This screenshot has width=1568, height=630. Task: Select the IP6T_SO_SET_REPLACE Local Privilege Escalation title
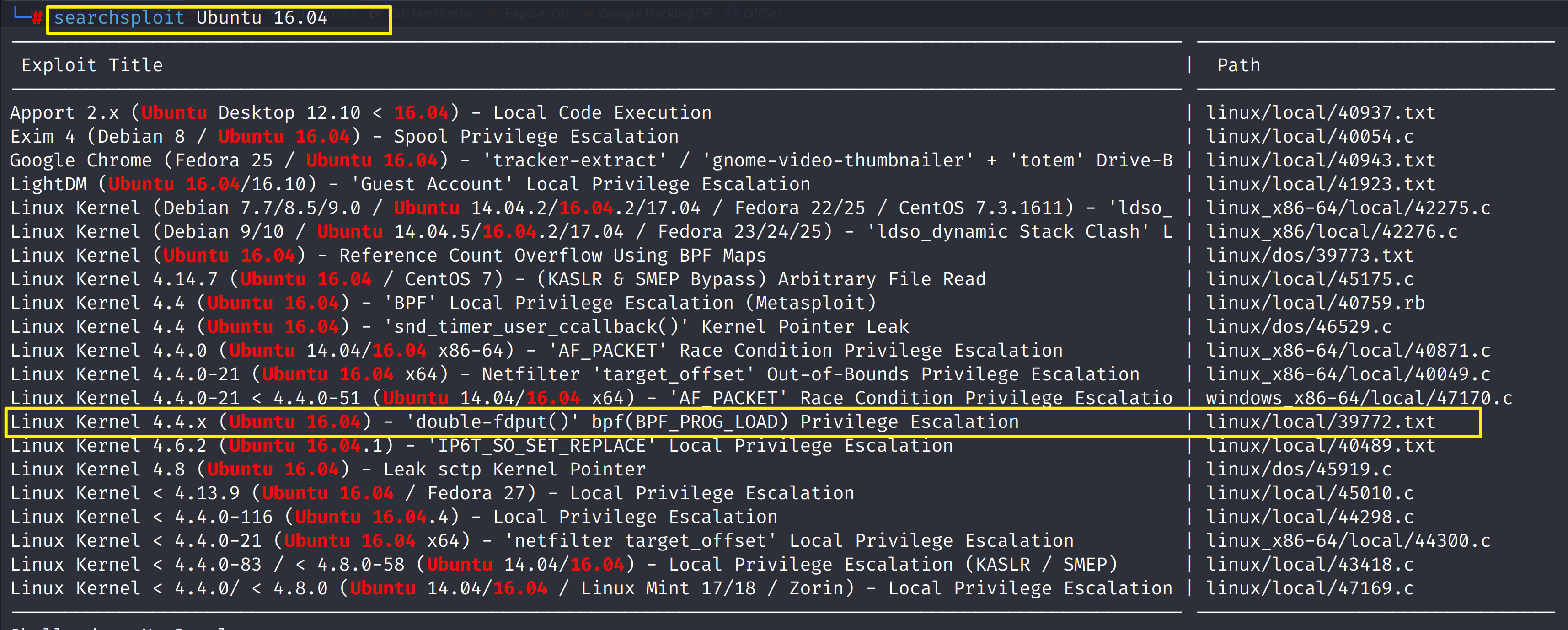click(481, 445)
